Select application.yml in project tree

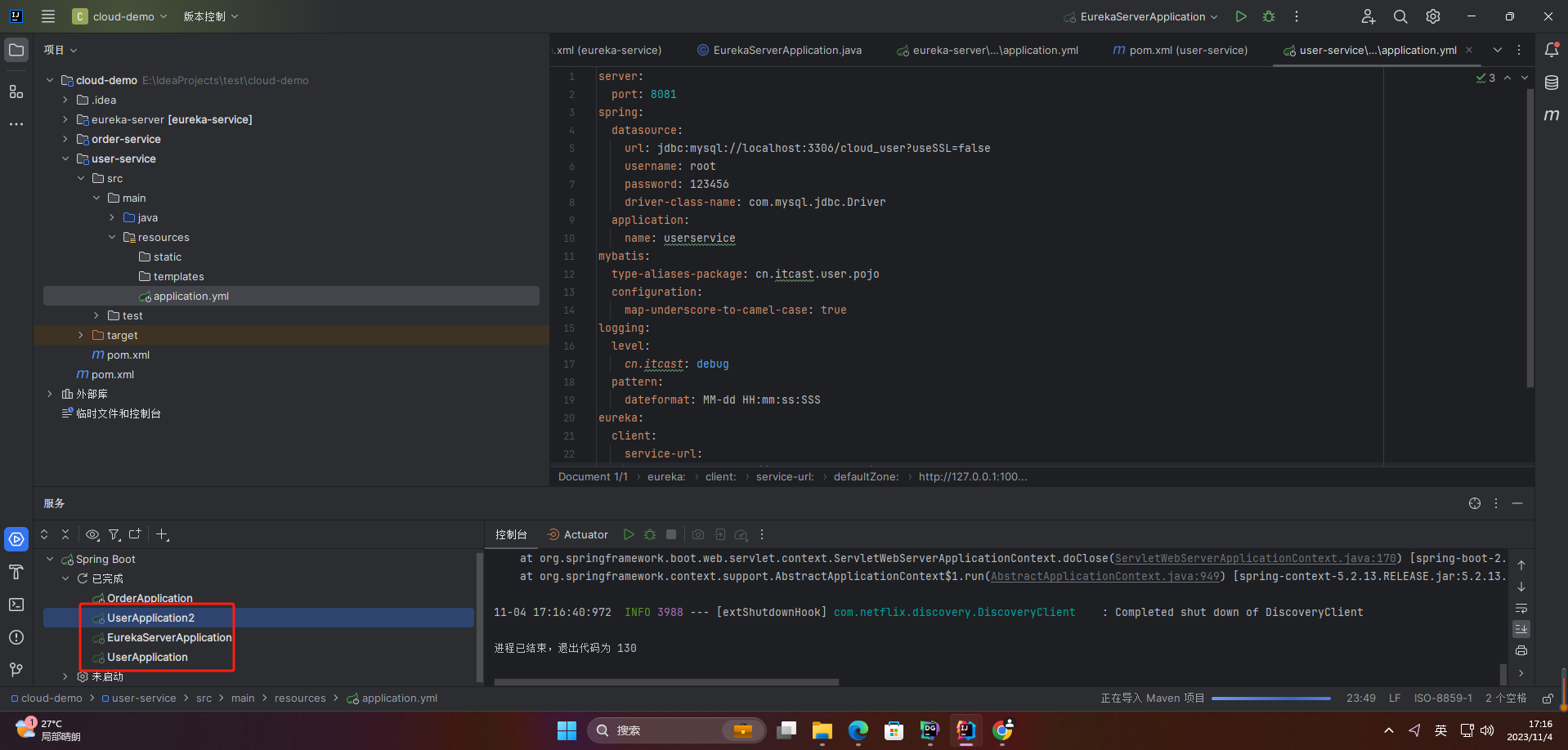tap(291, 296)
